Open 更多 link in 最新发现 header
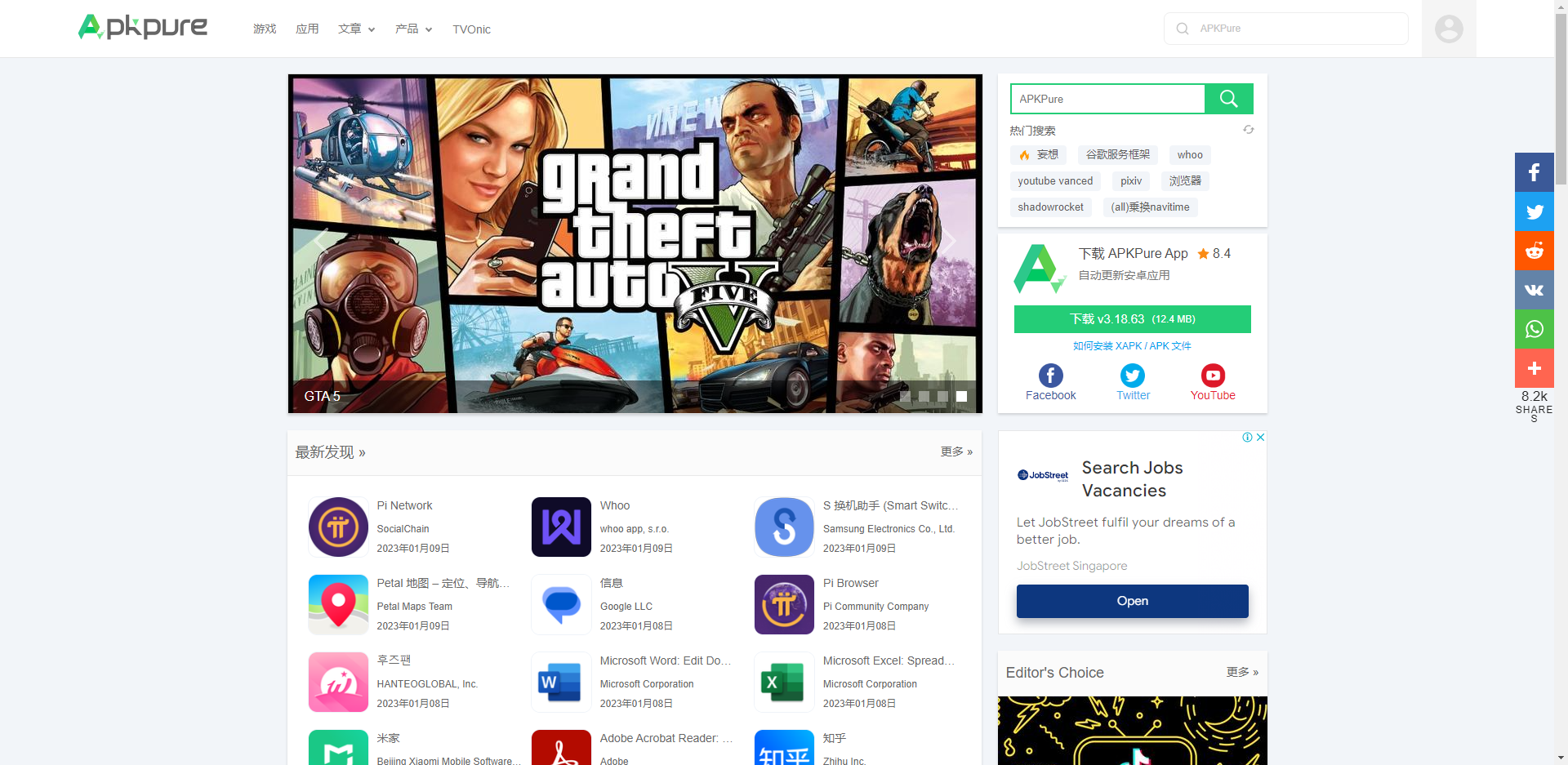Viewport: 1568px width, 765px height. click(956, 451)
